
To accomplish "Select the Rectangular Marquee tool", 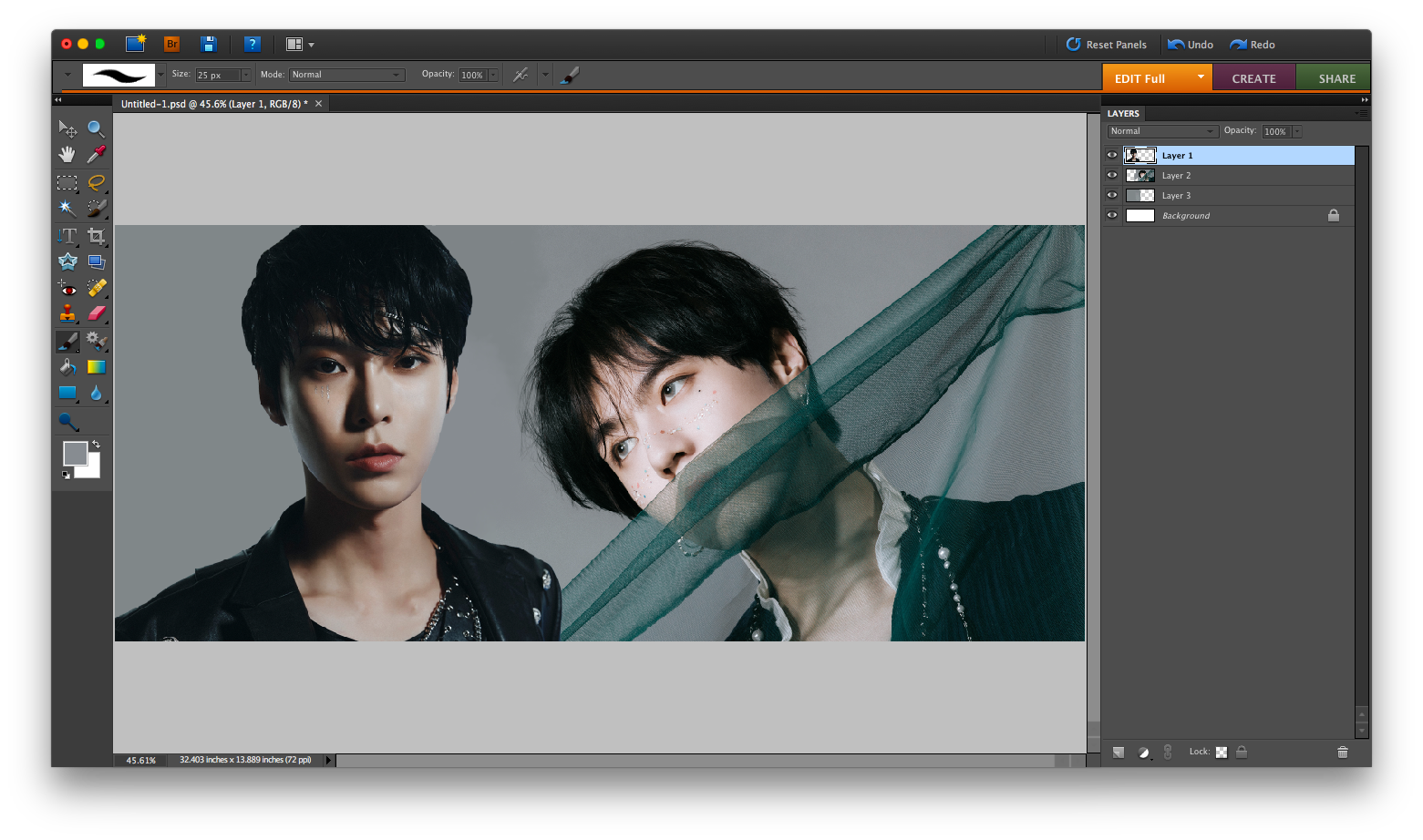I will [67, 182].
